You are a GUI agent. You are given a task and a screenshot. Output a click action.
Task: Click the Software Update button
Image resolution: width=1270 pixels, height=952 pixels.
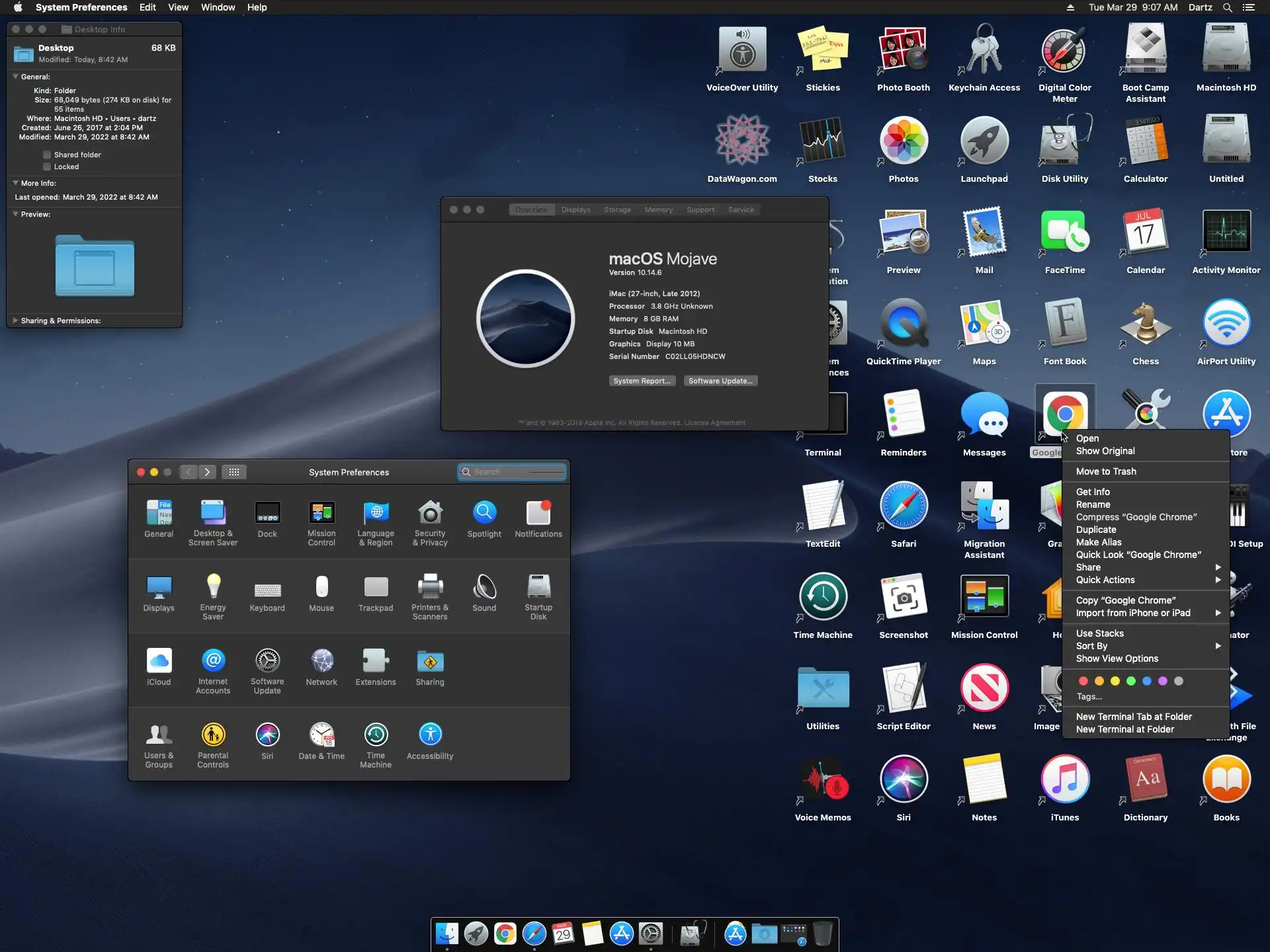tap(720, 381)
